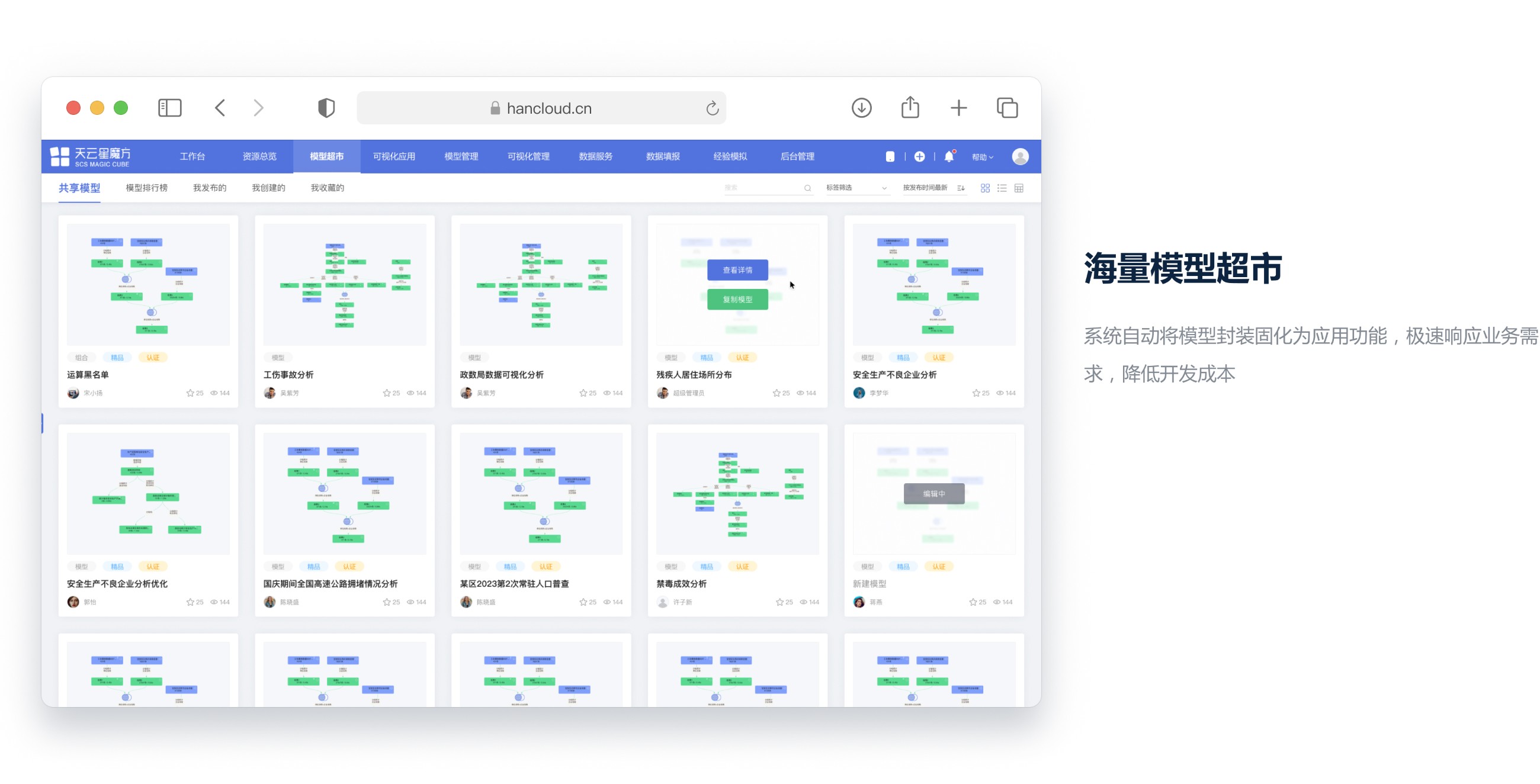Click author avatar 宋小扬

[73, 393]
